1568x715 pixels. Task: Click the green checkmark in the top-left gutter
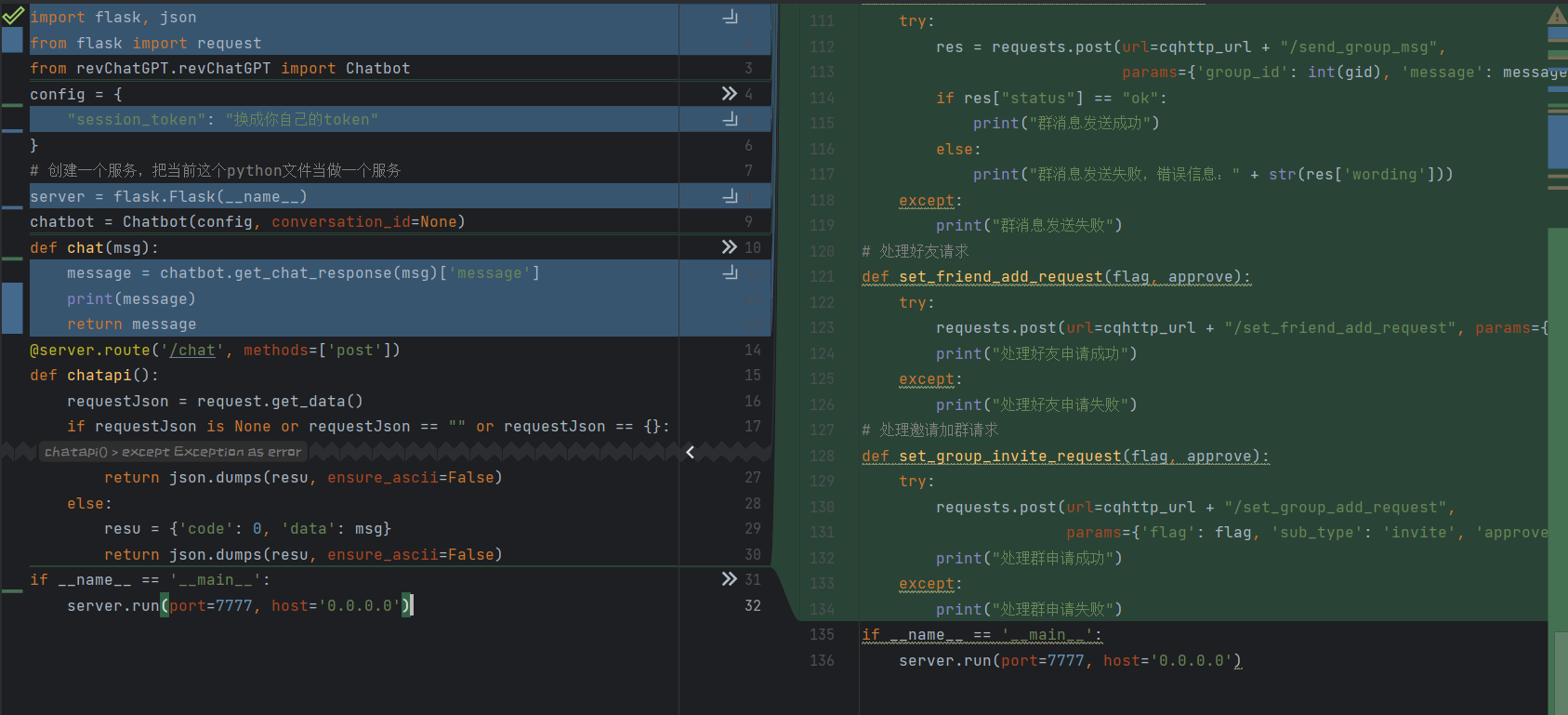tap(13, 15)
